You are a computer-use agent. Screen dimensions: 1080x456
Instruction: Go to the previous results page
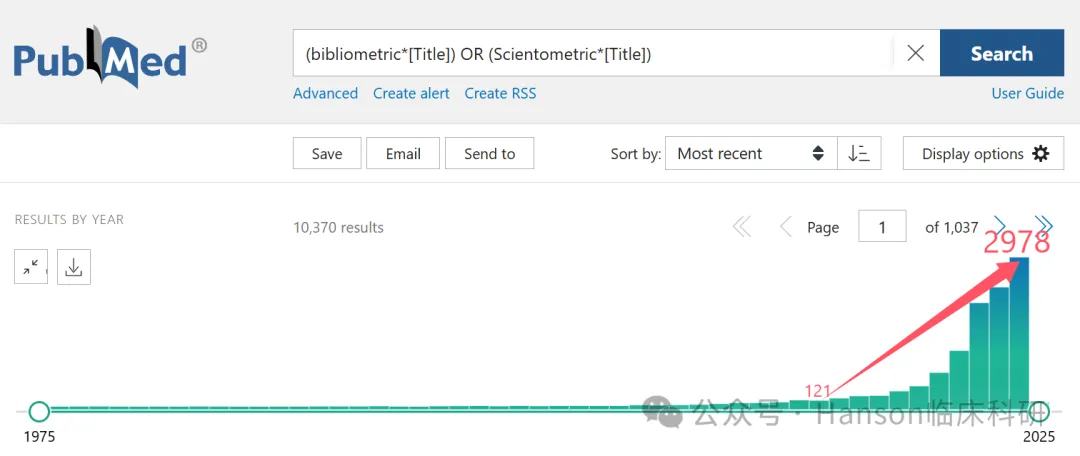coord(785,227)
